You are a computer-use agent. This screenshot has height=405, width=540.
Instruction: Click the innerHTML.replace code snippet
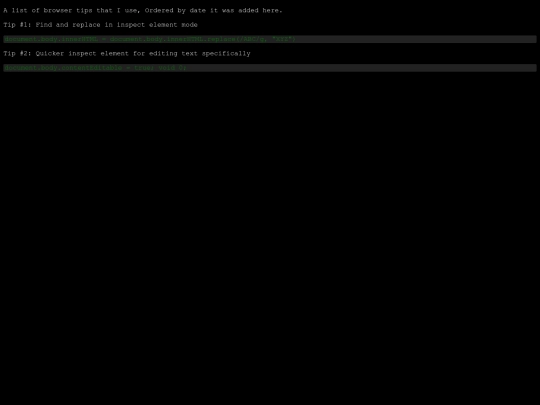click(270, 39)
